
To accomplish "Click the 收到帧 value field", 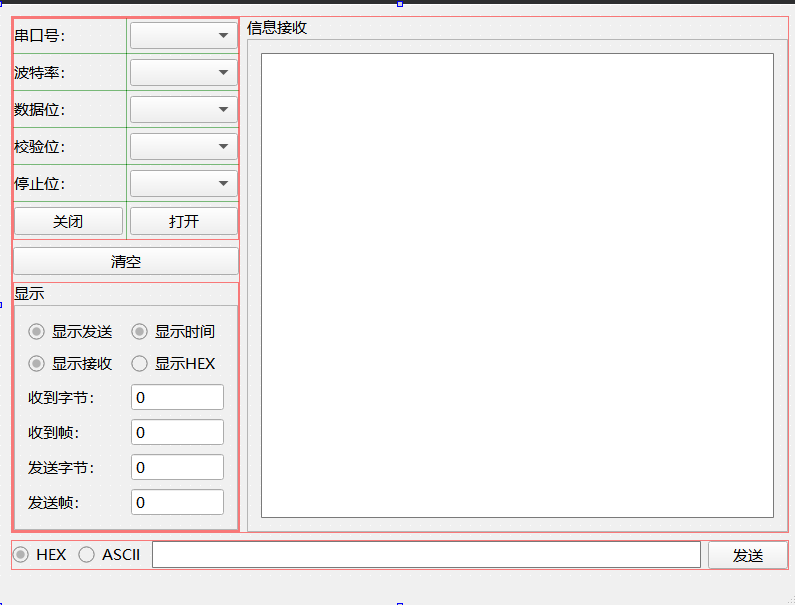I will [x=177, y=432].
